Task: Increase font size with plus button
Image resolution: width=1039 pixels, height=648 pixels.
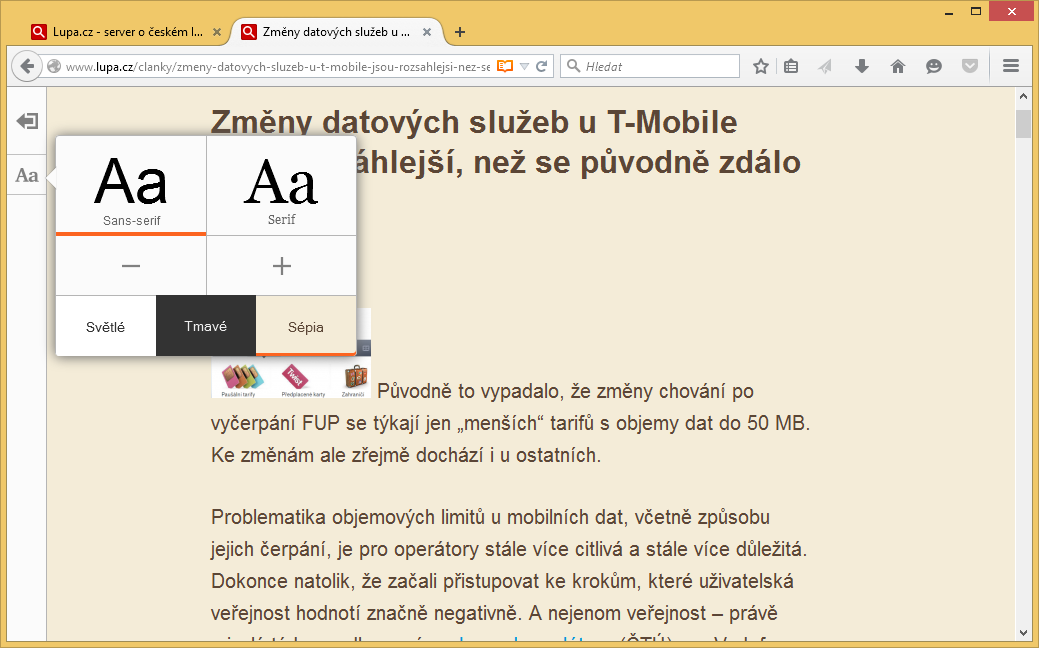Action: 281,266
